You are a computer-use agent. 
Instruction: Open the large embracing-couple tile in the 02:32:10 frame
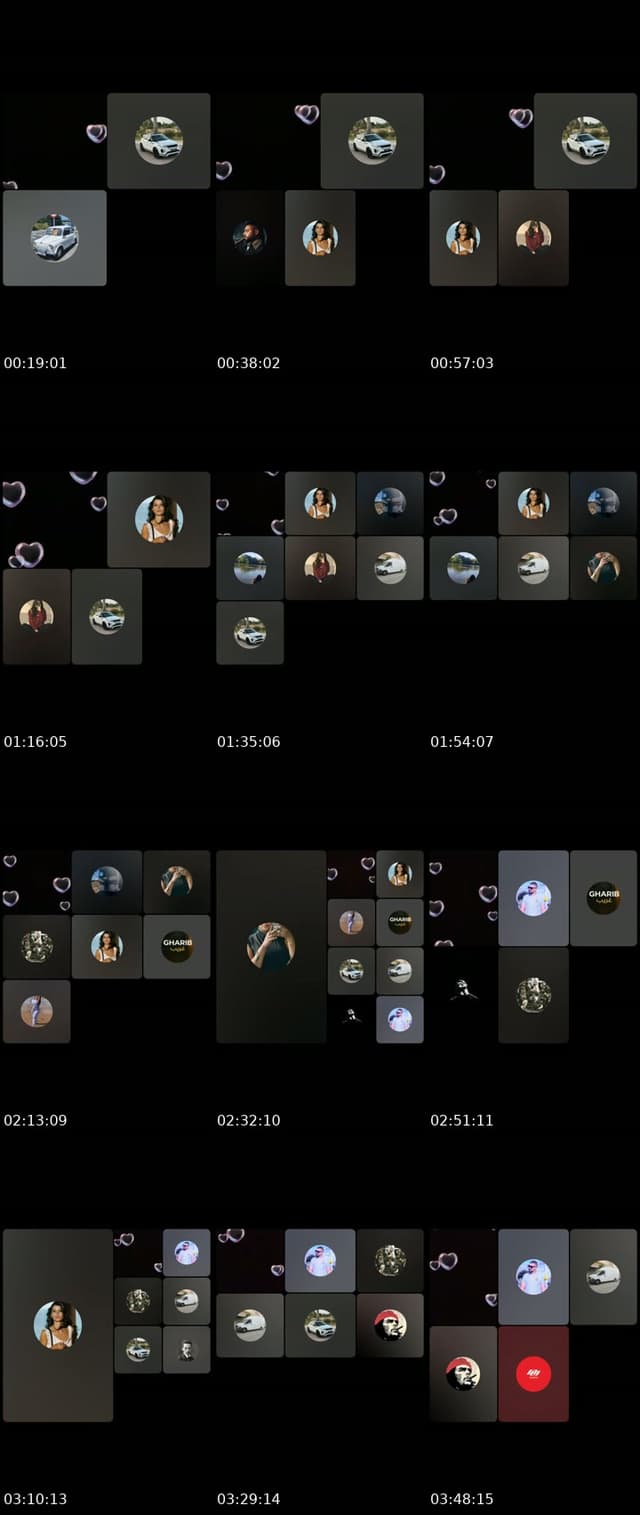(x=271, y=946)
